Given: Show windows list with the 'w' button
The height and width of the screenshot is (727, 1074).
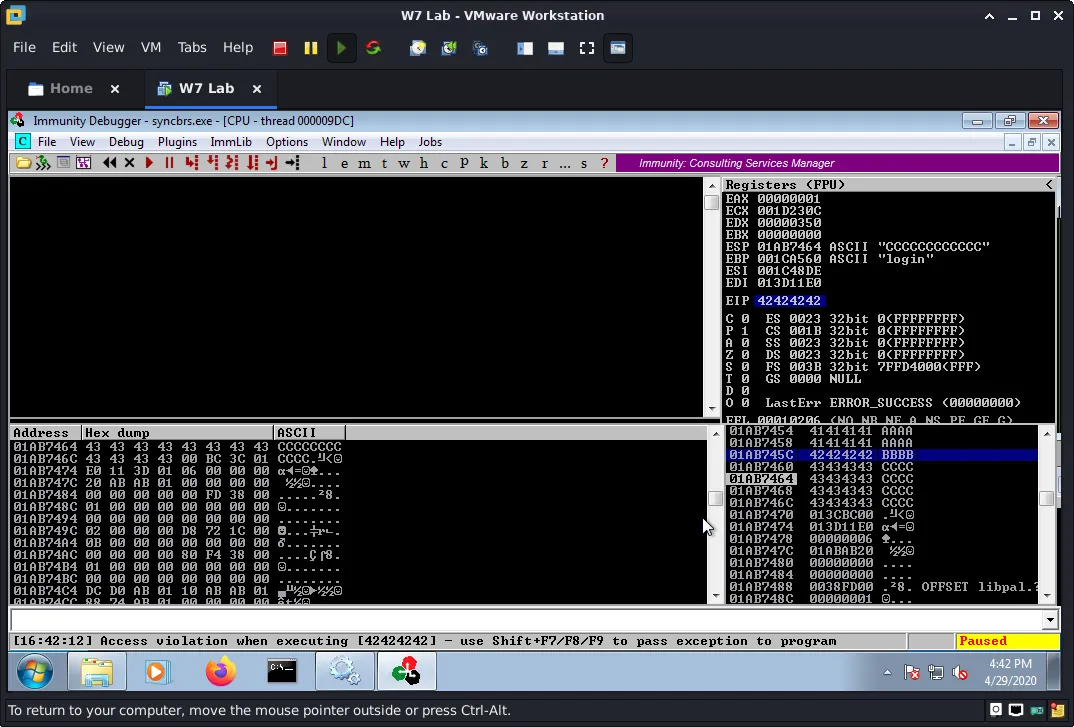Looking at the screenshot, I should 404,163.
